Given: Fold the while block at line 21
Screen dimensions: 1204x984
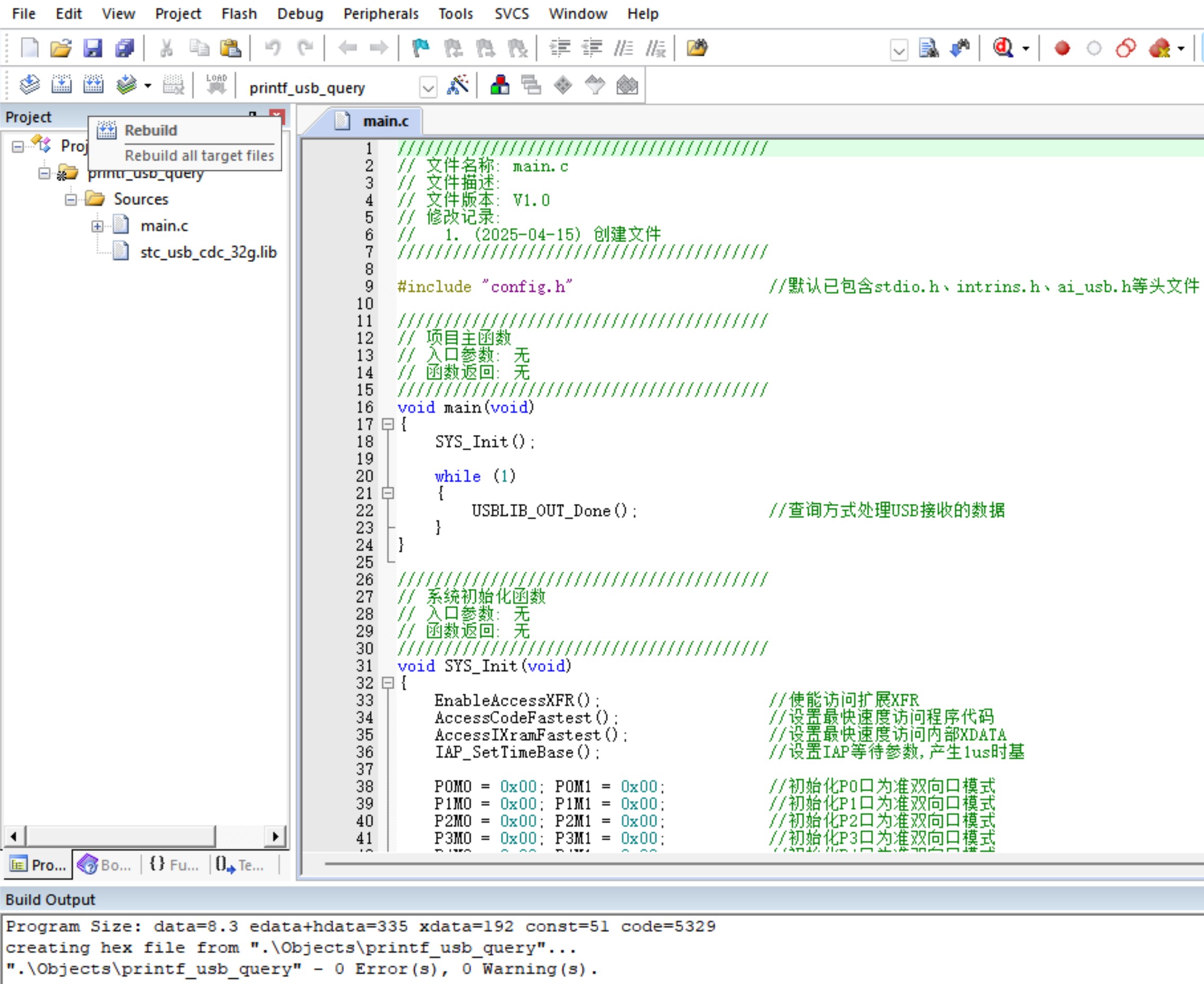Looking at the screenshot, I should pos(388,494).
